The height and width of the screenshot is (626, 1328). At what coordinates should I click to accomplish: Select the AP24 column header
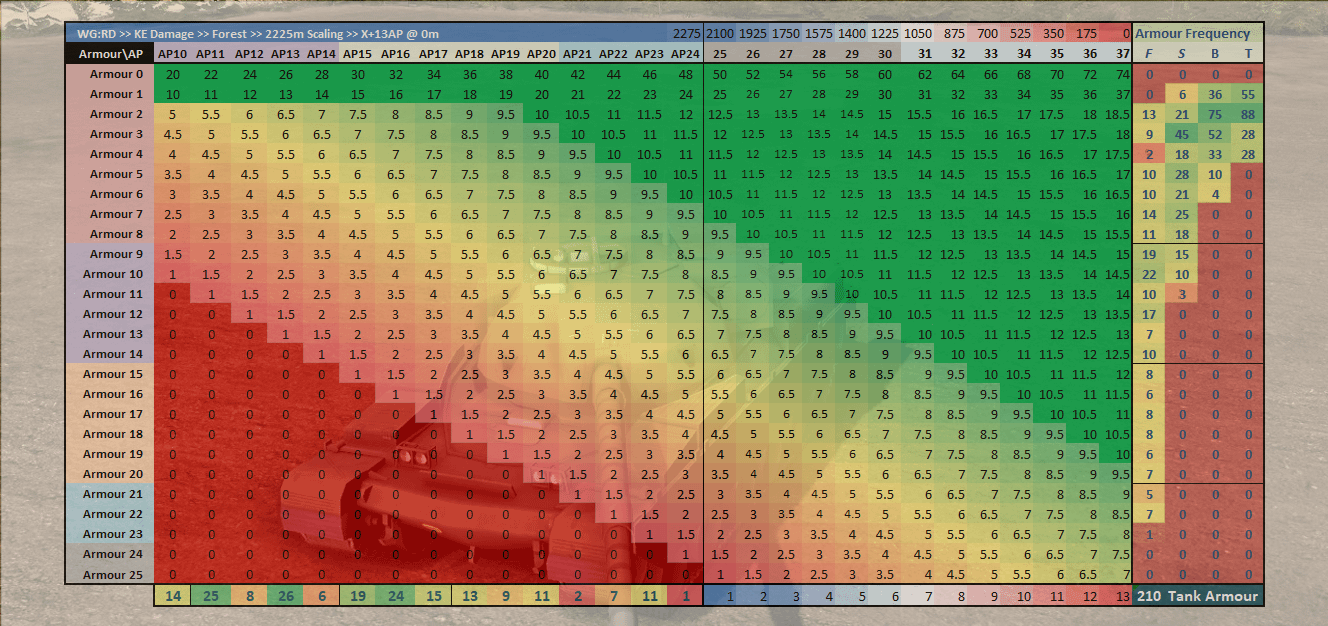(x=685, y=53)
